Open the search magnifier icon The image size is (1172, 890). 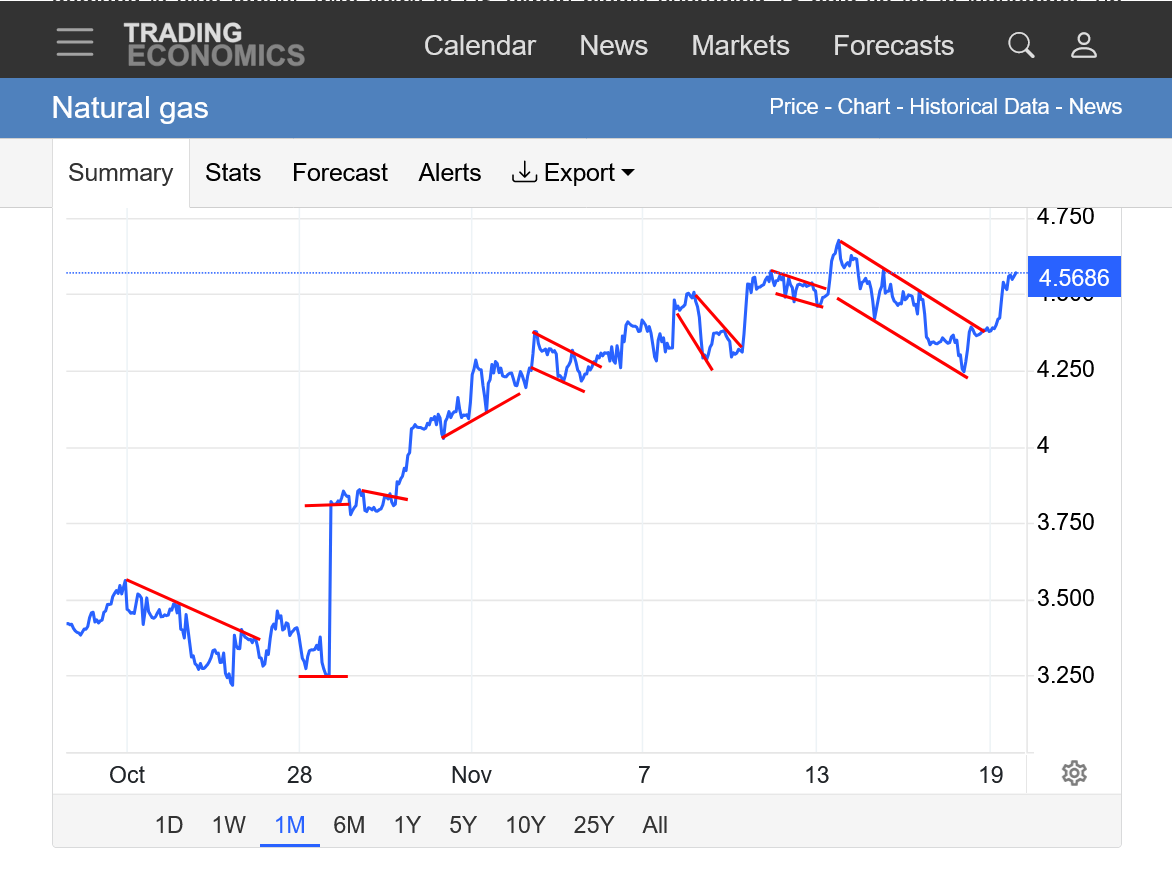pos(1021,45)
